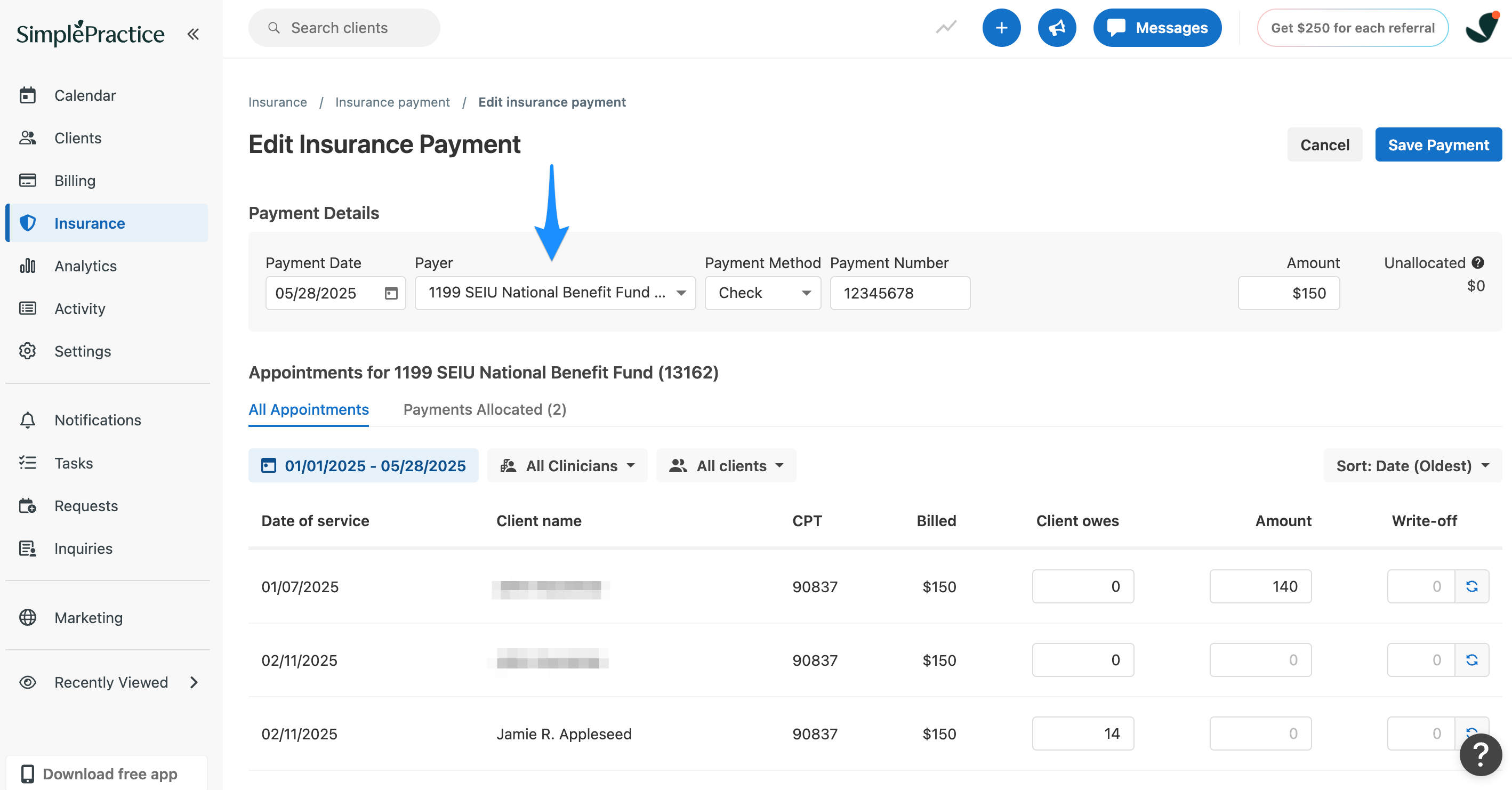
Task: Click the Unallocated help question-mark icon
Action: coord(1478,262)
